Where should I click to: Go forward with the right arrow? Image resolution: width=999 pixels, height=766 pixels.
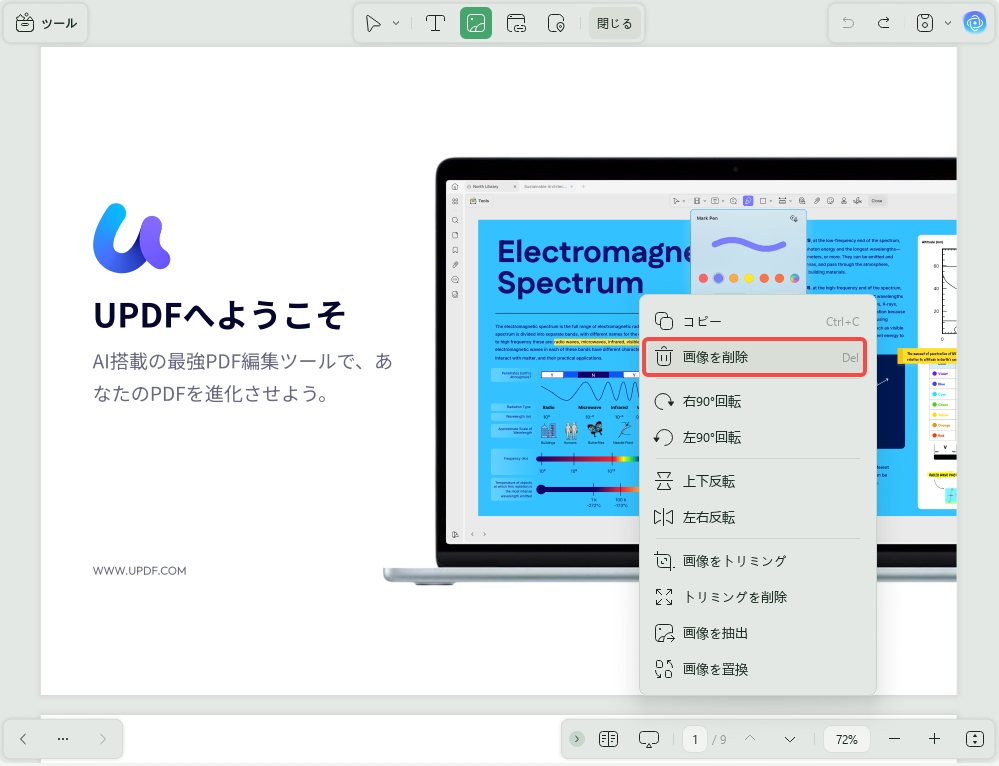[103, 739]
